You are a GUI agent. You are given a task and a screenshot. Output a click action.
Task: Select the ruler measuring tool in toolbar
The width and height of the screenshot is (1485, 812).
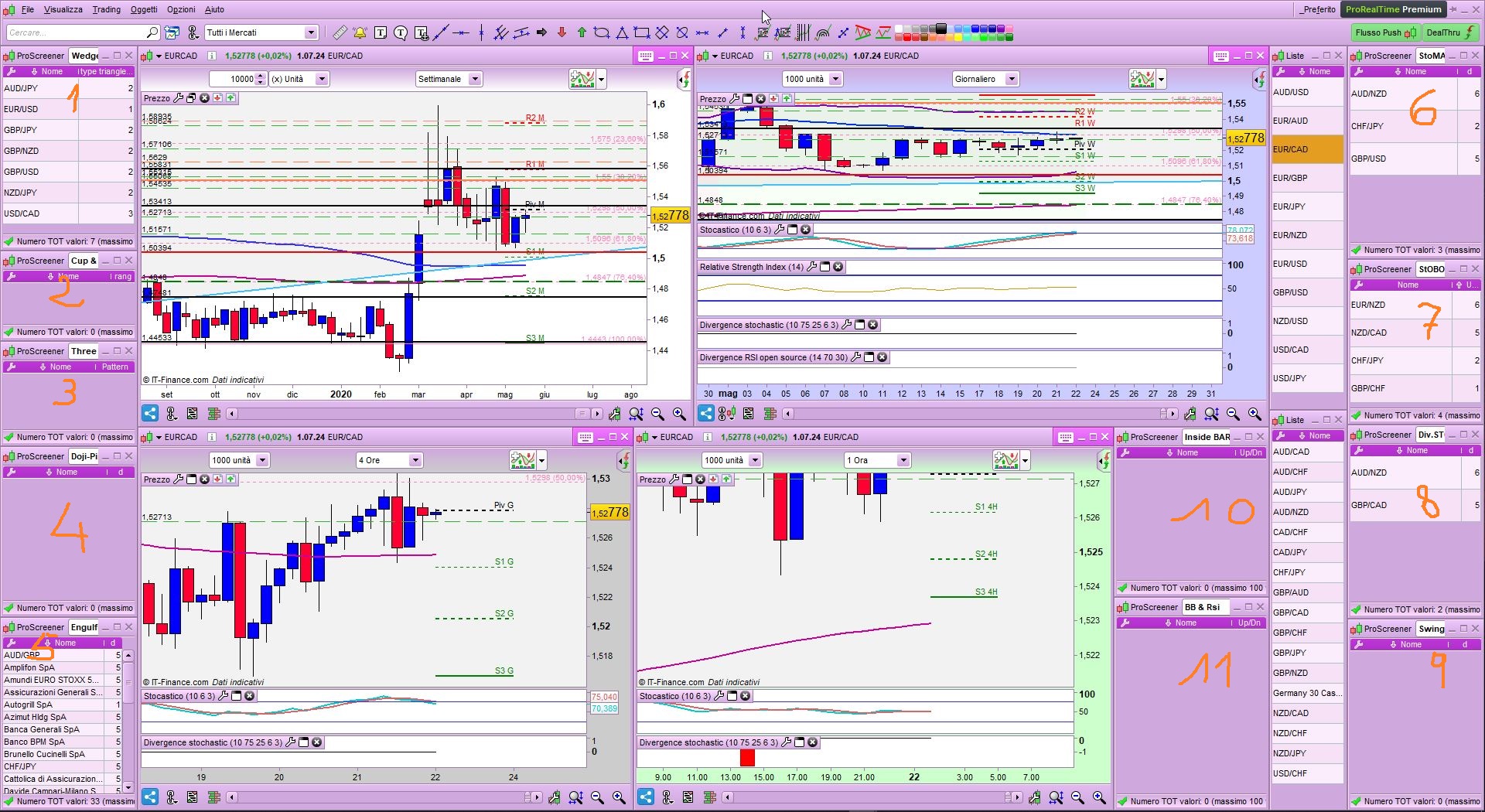click(x=340, y=32)
